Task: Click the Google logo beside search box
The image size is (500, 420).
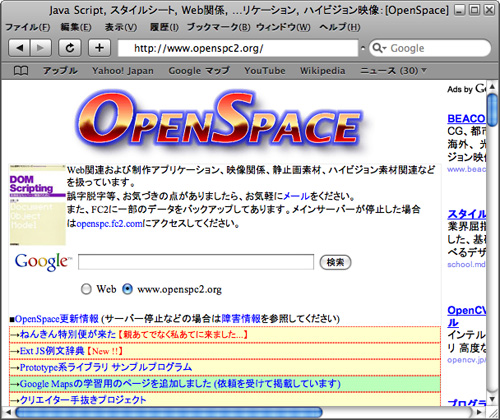Action: point(43,262)
